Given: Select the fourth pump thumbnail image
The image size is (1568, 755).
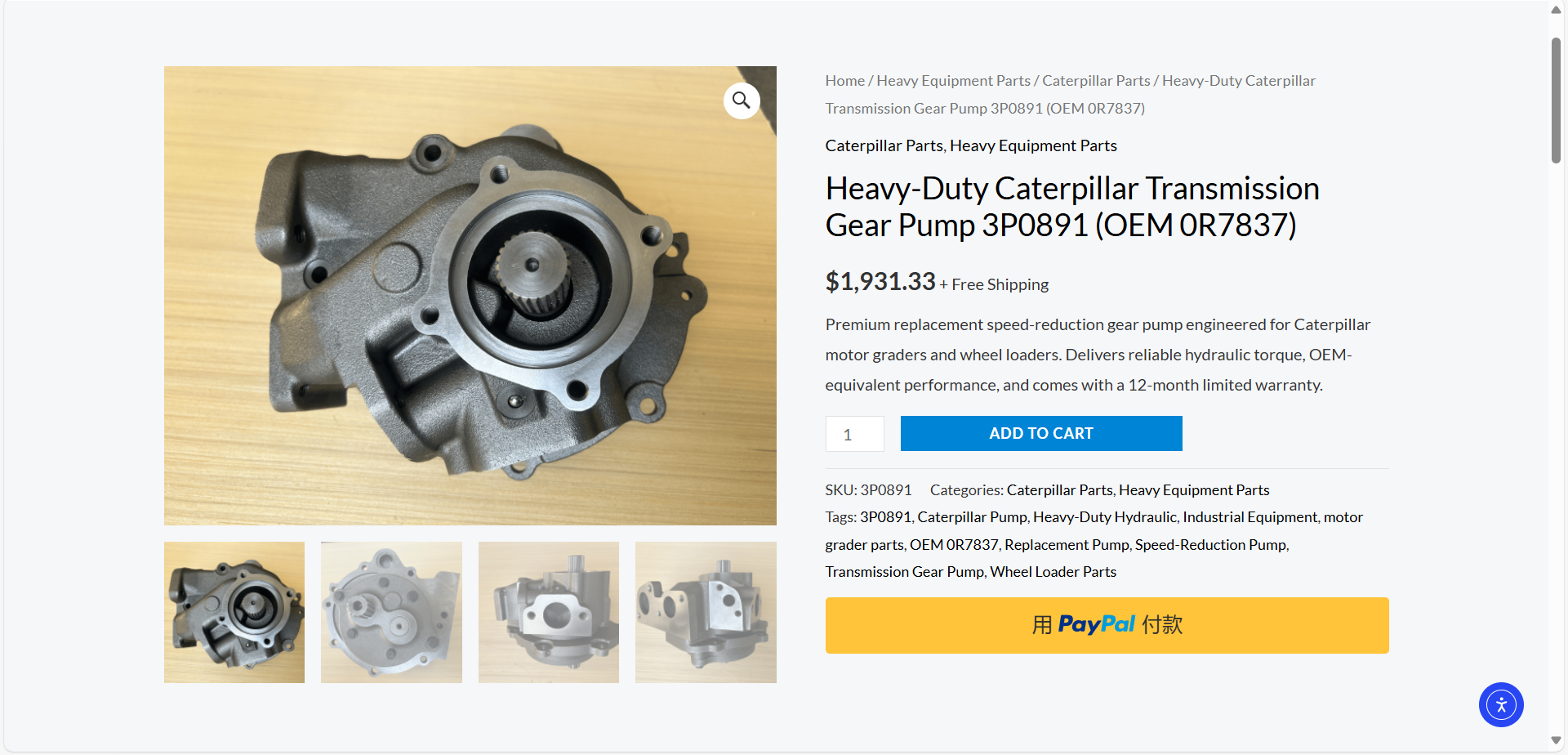Looking at the screenshot, I should point(706,612).
